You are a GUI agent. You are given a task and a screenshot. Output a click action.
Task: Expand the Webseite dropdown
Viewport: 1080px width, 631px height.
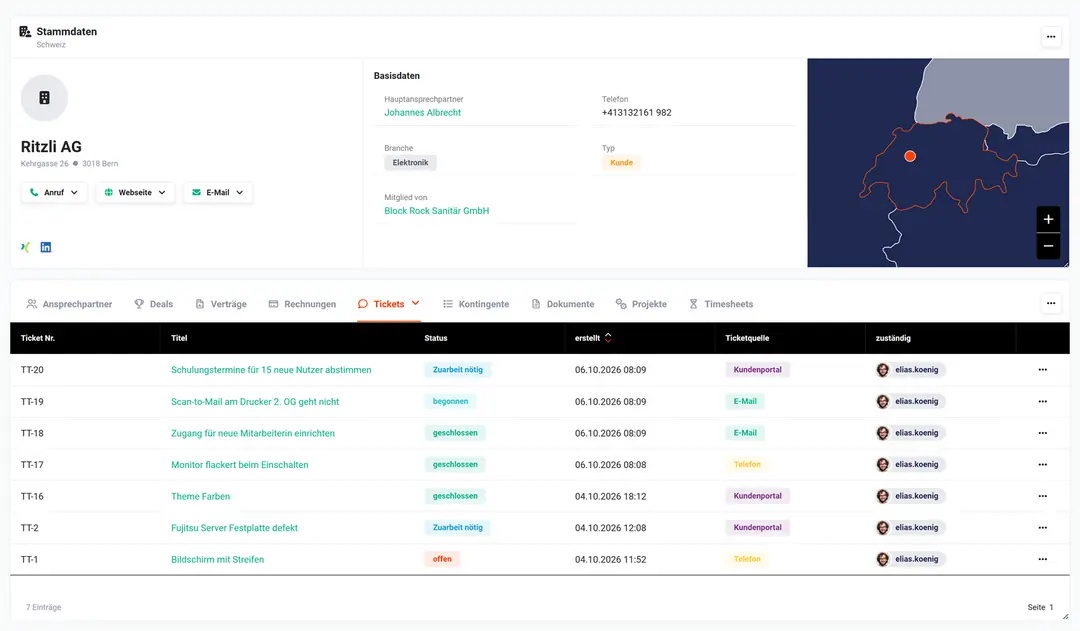tap(135, 193)
